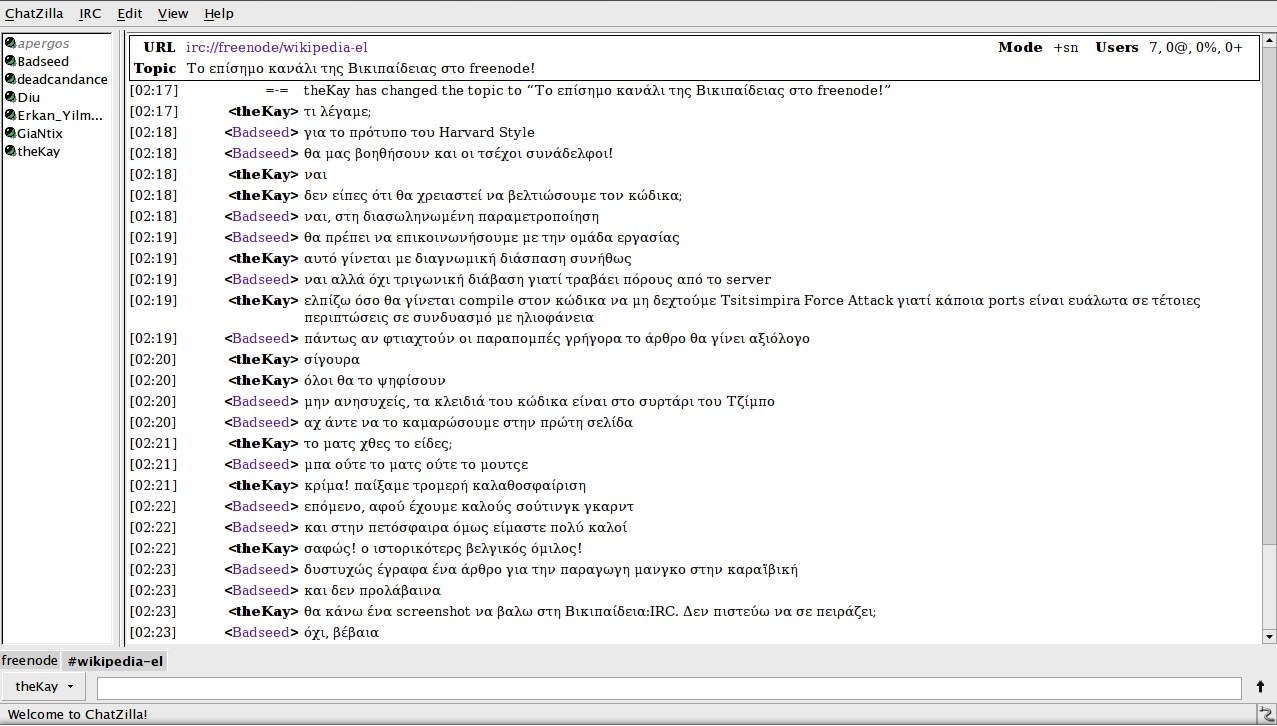Open the Help menu

[218, 13]
